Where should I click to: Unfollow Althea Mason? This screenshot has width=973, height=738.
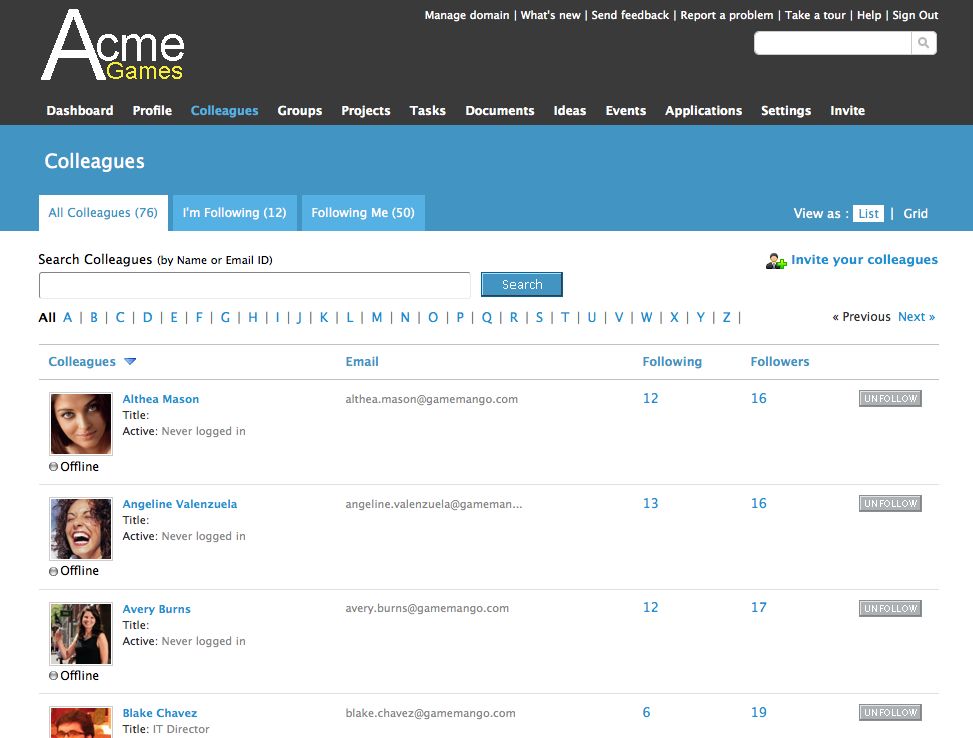[x=889, y=399]
